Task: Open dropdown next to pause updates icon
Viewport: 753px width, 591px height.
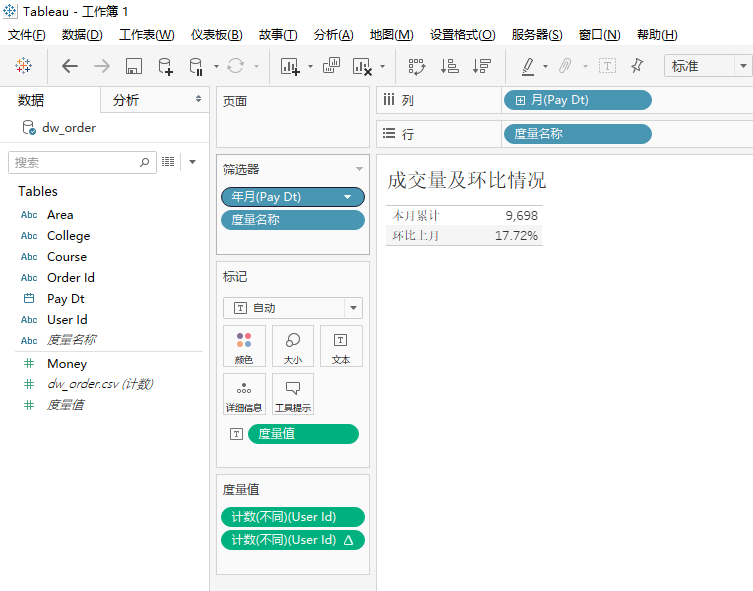Action: pyautogui.click(x=216, y=66)
